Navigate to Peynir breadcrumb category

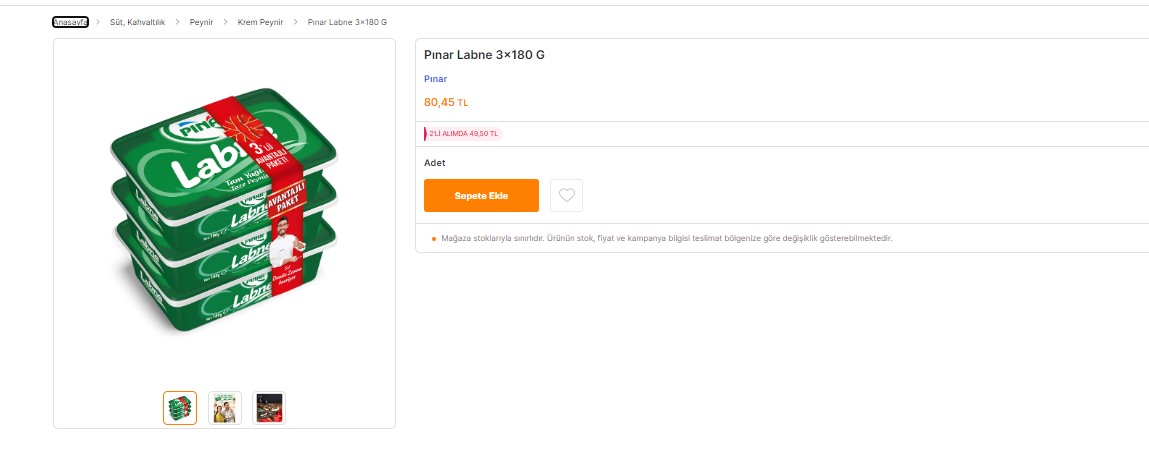coord(201,22)
